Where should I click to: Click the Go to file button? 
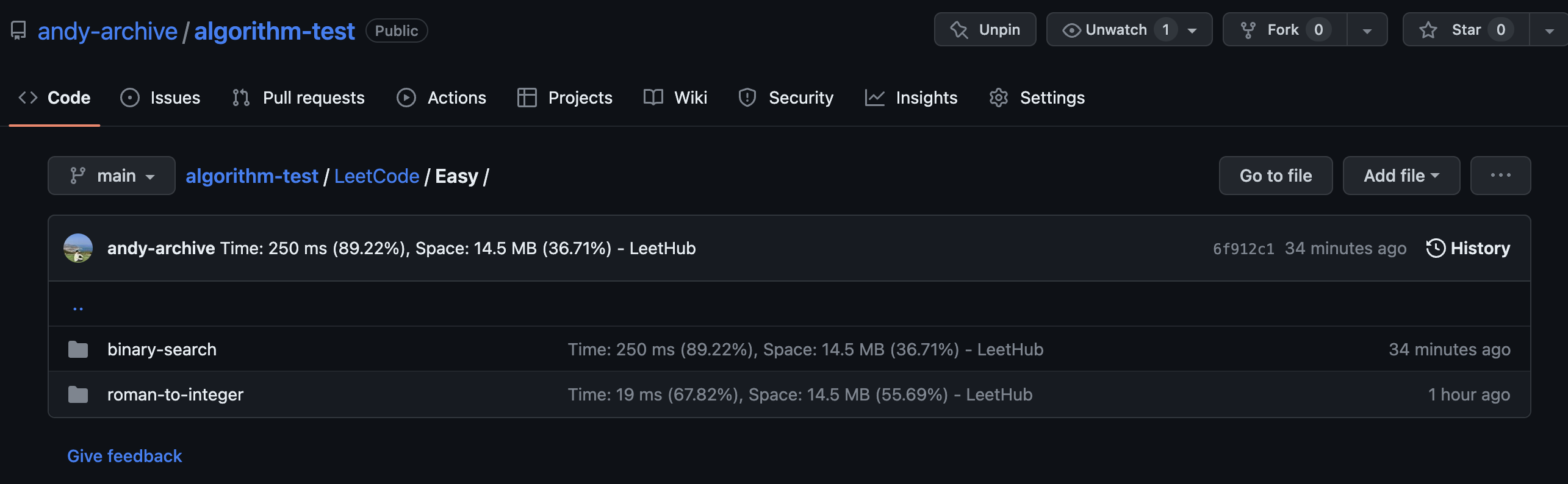pos(1276,176)
